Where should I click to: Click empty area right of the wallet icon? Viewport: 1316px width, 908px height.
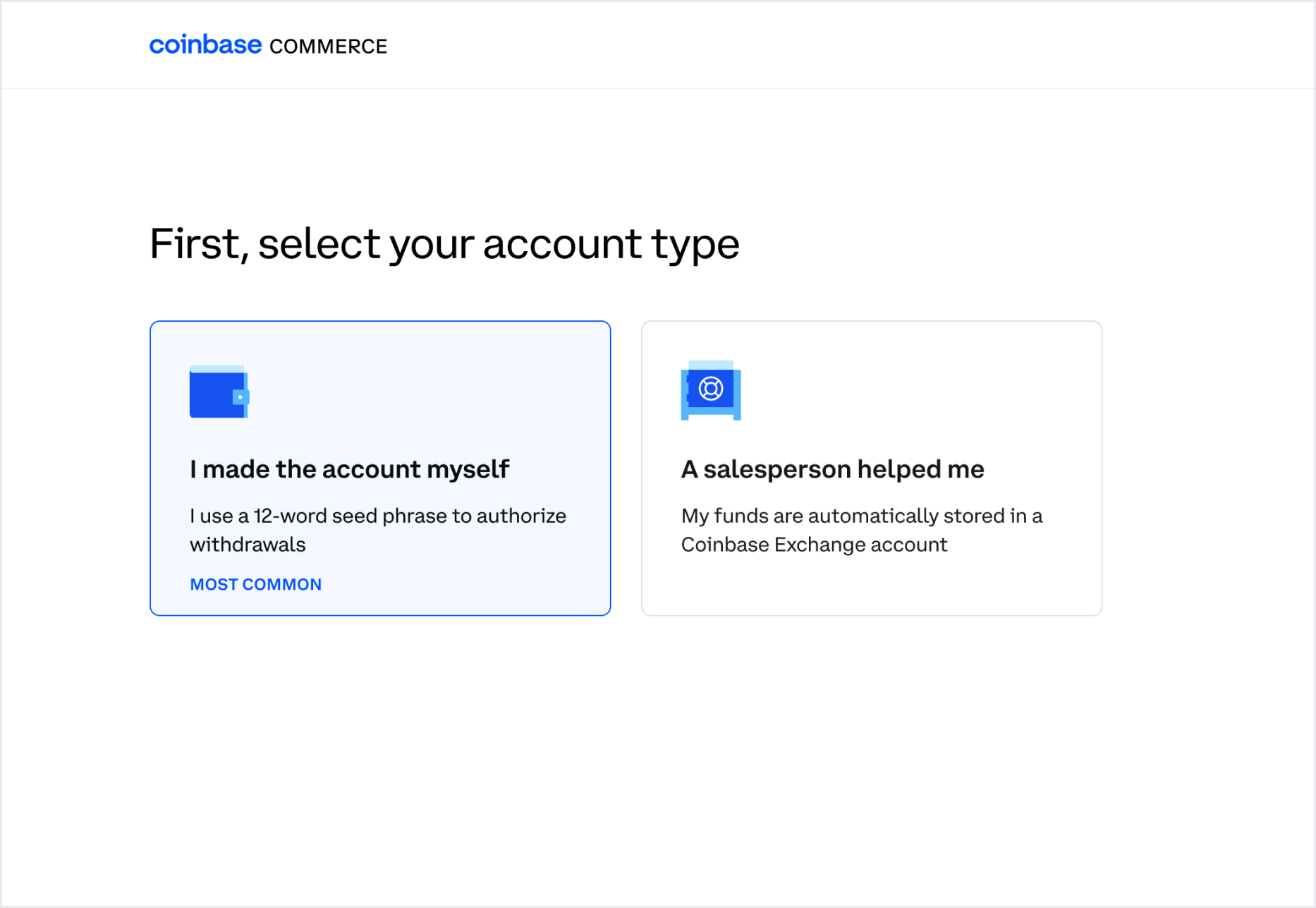423,392
